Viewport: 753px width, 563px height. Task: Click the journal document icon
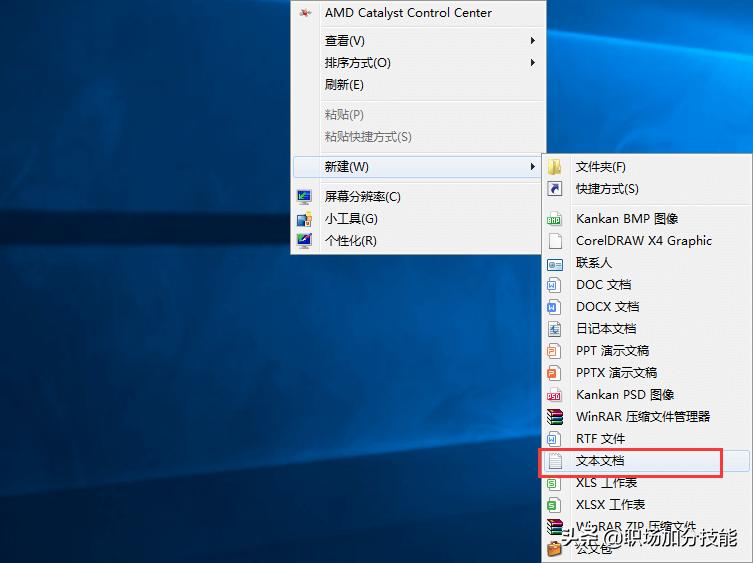[x=554, y=329]
